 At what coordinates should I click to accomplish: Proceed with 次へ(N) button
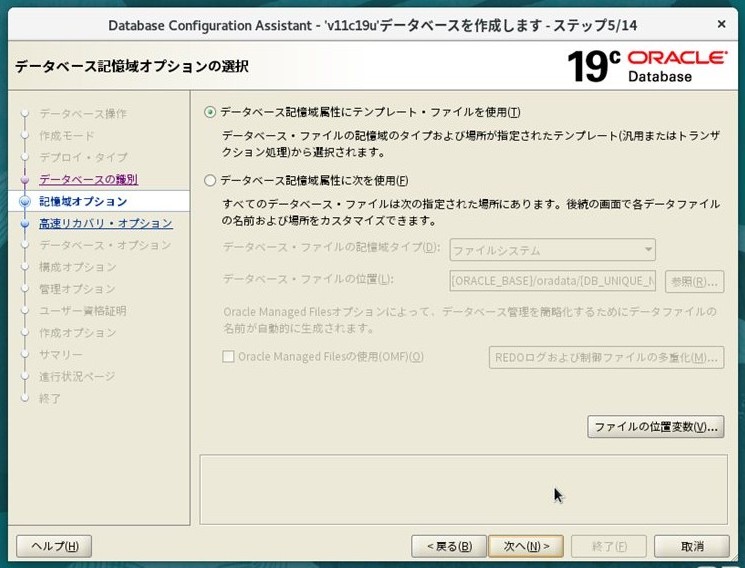coord(526,546)
